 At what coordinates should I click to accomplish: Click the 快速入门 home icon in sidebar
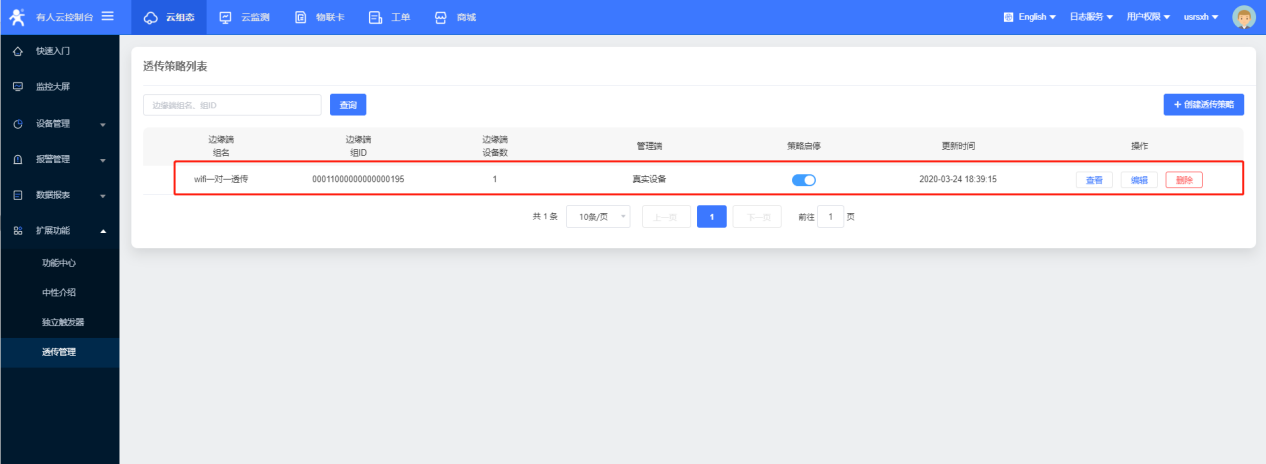tap(17, 50)
